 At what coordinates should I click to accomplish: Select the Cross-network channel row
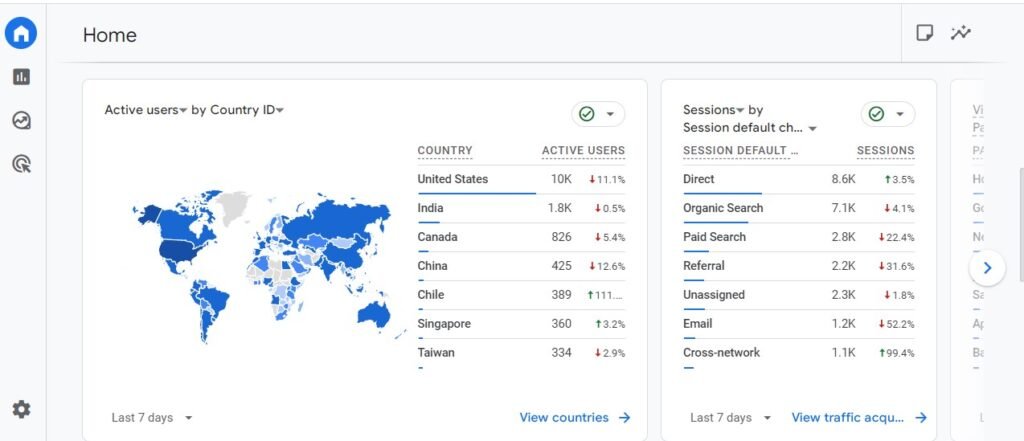pos(799,353)
